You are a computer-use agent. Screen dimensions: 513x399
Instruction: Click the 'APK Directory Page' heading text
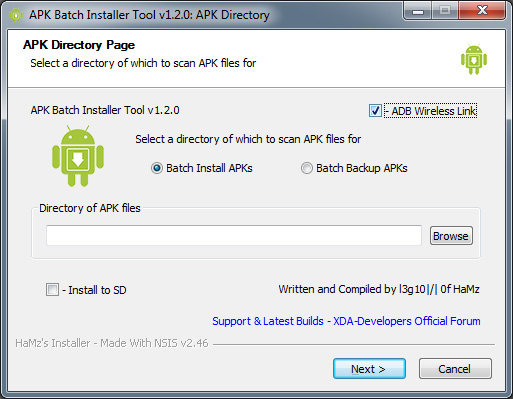[x=79, y=45]
